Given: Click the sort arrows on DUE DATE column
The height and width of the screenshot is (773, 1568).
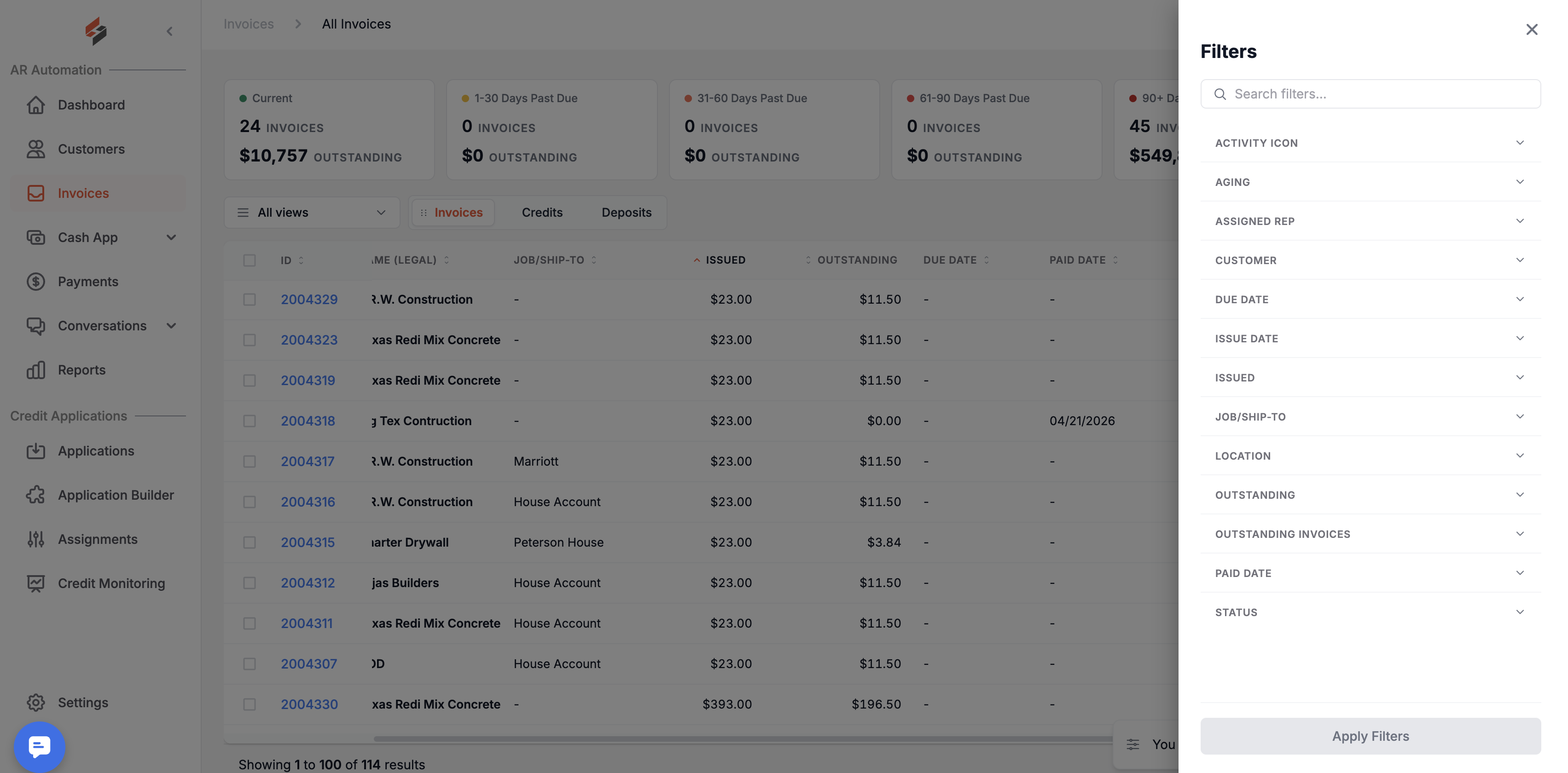Looking at the screenshot, I should tap(987, 260).
